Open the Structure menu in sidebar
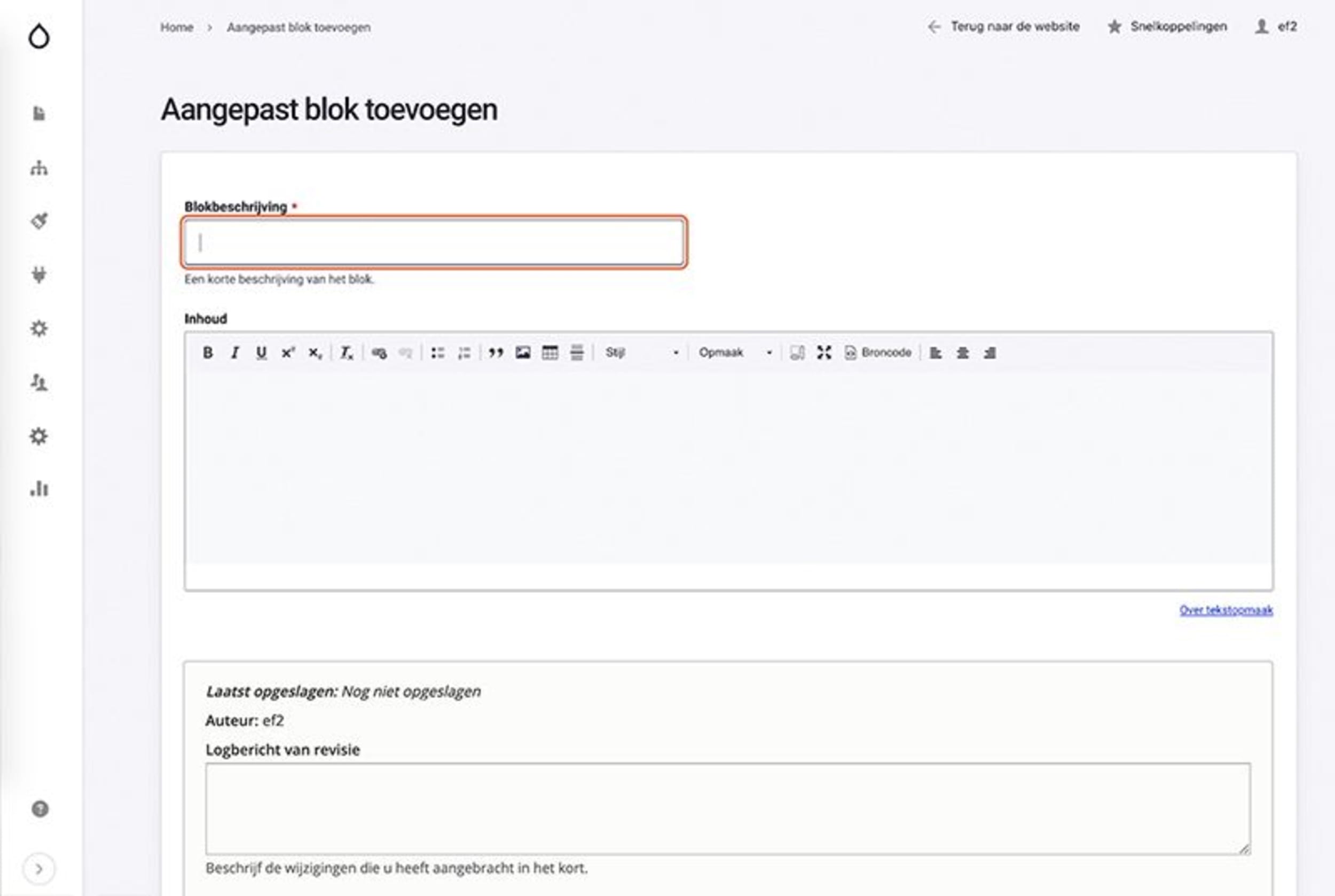The height and width of the screenshot is (896, 1335). (x=39, y=168)
